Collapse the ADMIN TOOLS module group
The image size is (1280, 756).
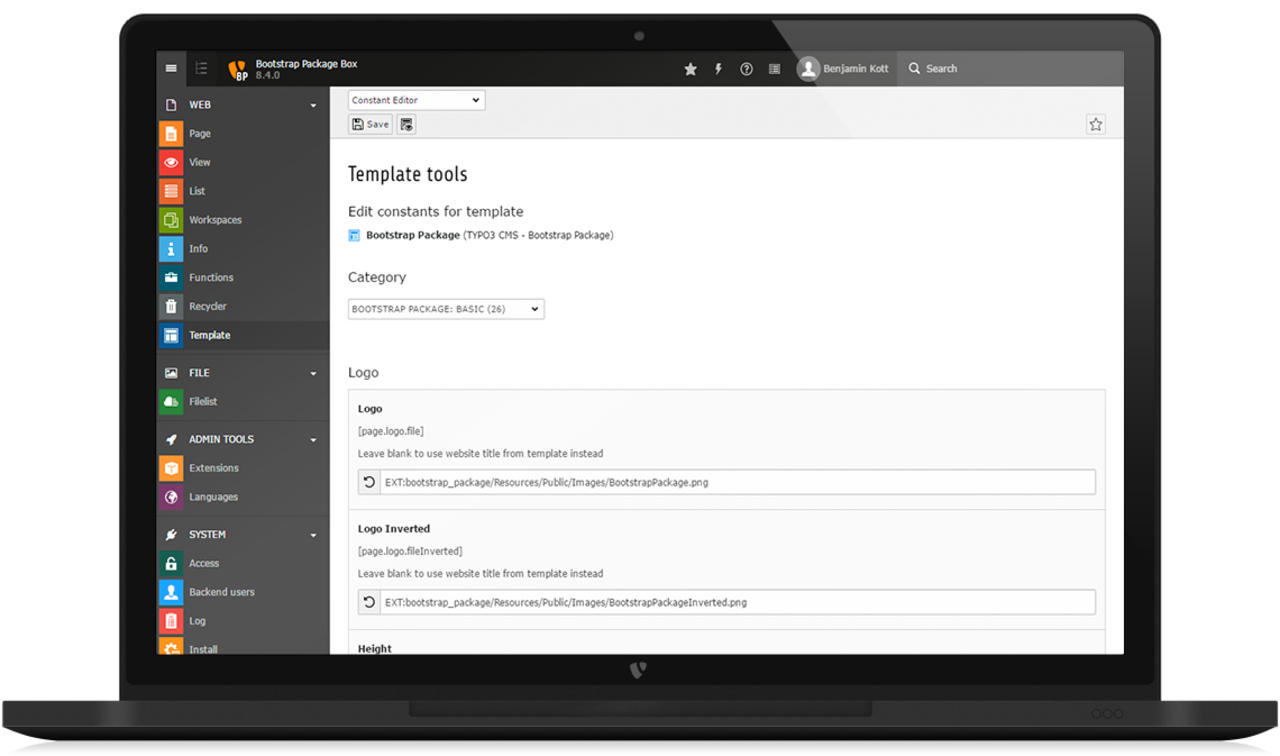click(x=313, y=440)
